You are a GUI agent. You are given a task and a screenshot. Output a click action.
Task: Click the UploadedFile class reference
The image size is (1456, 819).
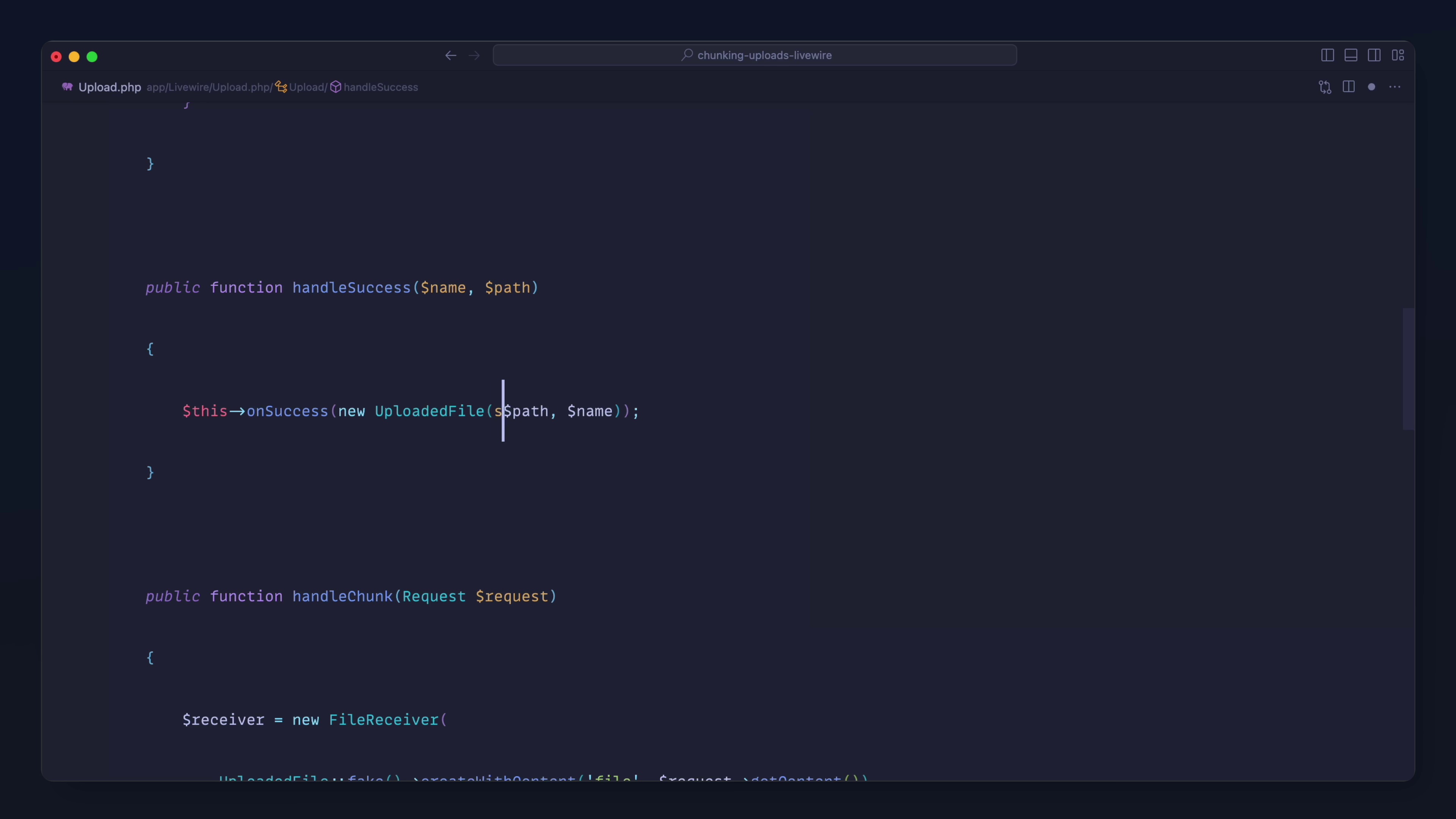click(x=430, y=411)
